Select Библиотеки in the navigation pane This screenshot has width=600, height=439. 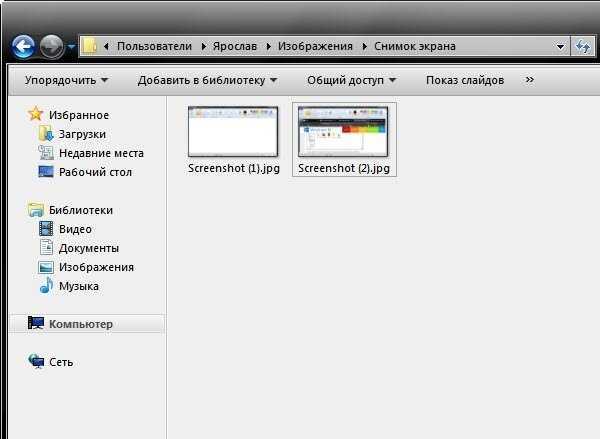tap(81, 210)
